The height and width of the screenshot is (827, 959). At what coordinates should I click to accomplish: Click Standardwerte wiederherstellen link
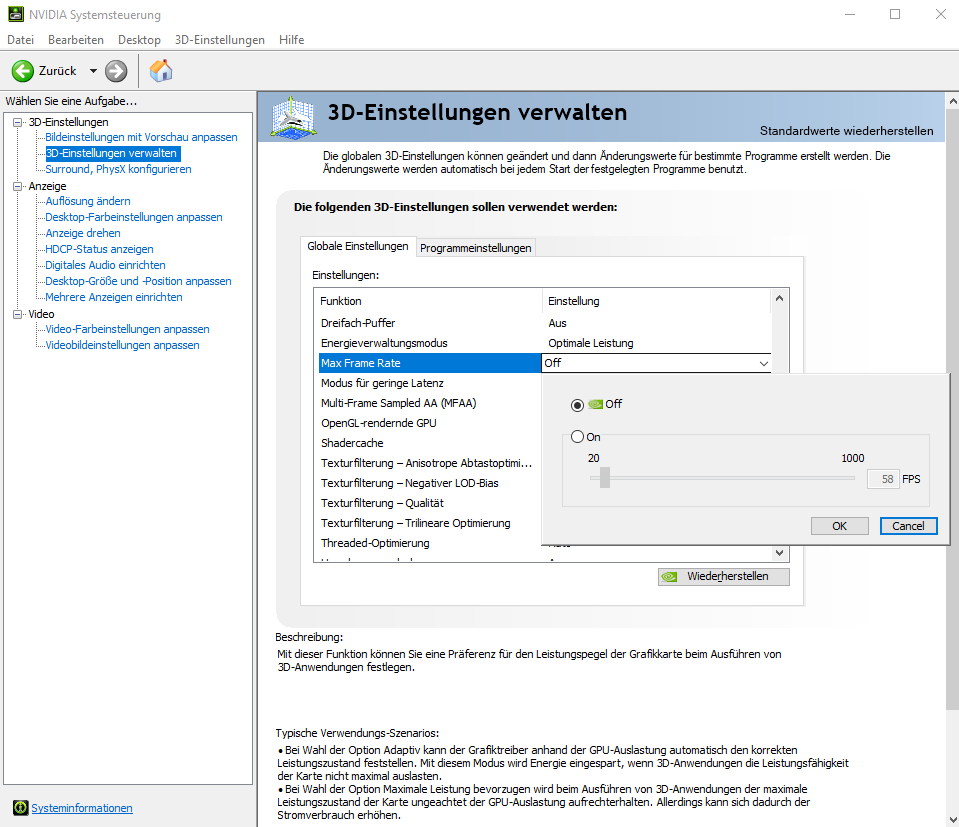click(x=846, y=131)
